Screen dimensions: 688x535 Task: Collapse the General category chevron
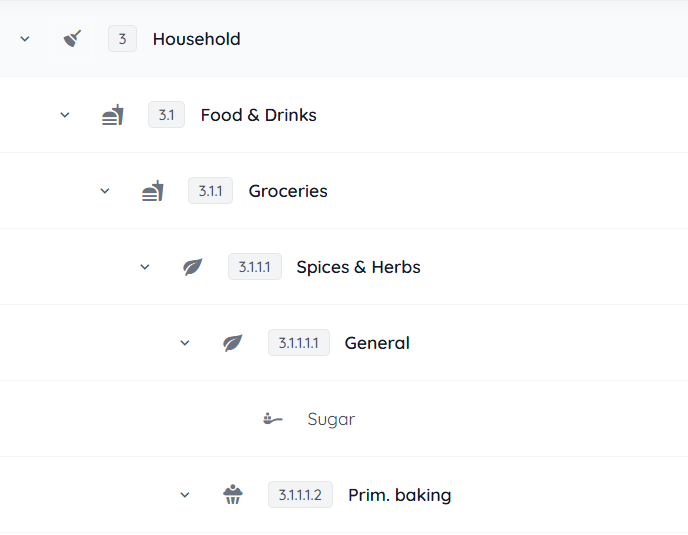(185, 343)
